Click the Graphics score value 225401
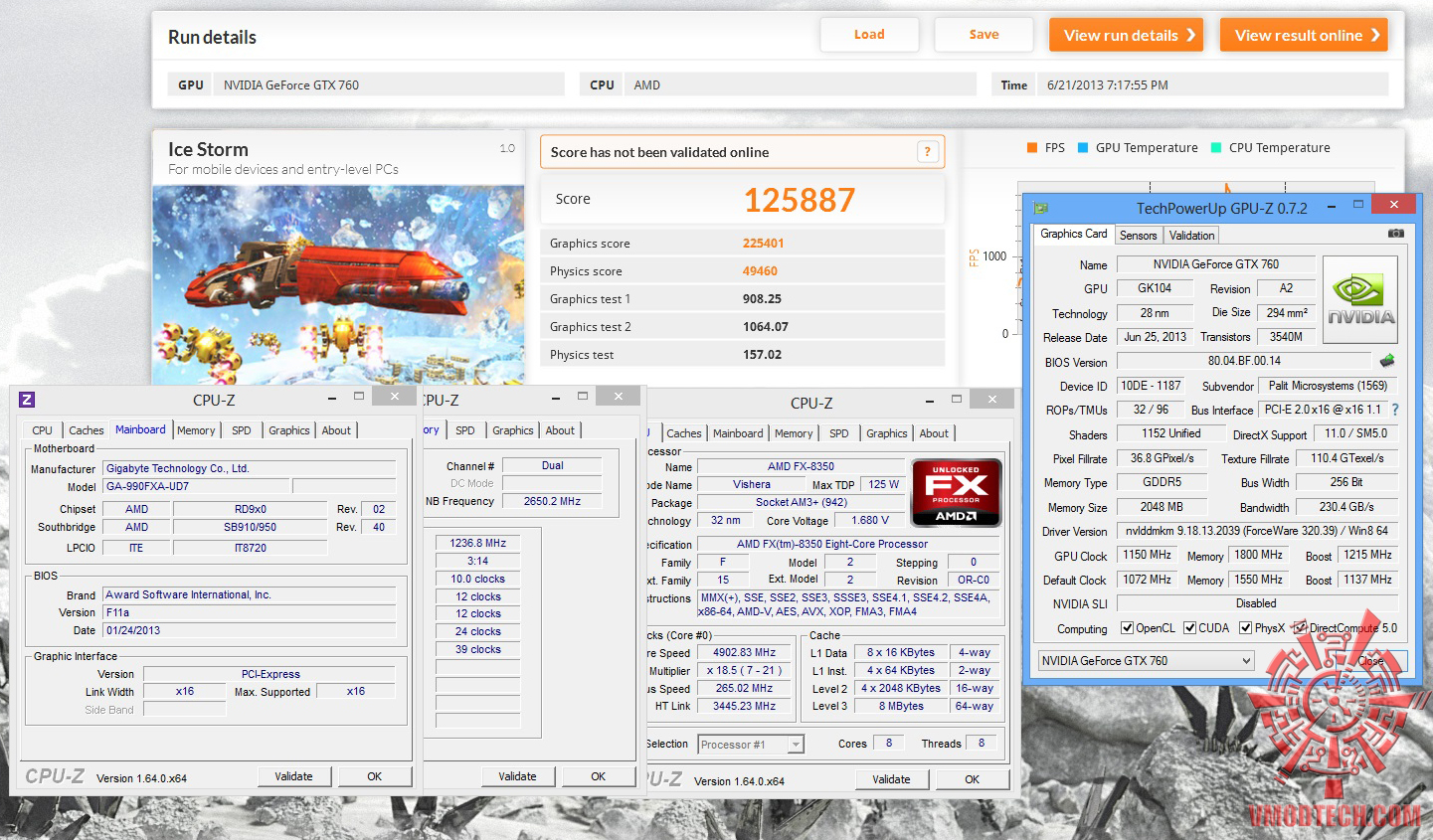 764,244
